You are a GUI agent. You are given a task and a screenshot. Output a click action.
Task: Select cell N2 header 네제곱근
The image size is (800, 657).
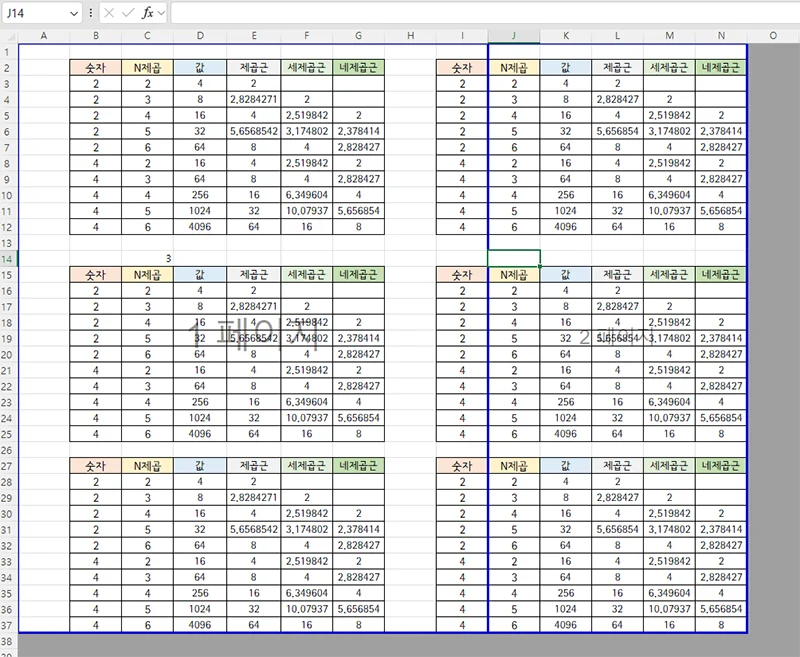[x=721, y=68]
